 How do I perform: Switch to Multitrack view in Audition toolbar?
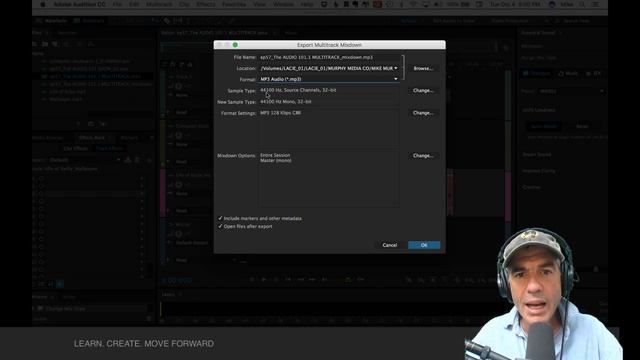click(89, 21)
